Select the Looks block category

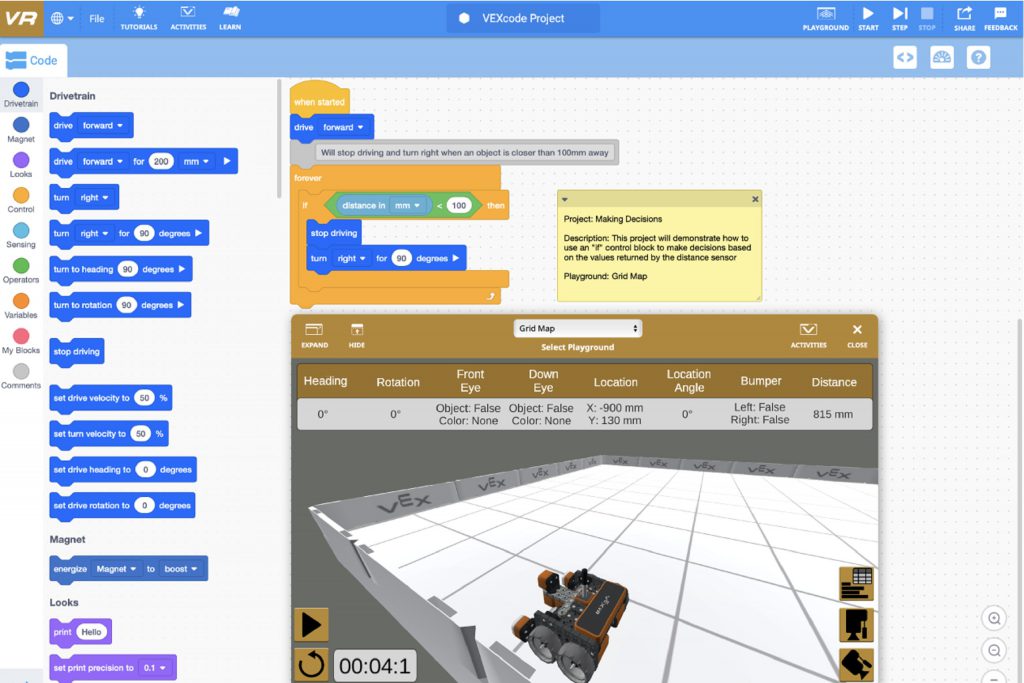pos(21,165)
